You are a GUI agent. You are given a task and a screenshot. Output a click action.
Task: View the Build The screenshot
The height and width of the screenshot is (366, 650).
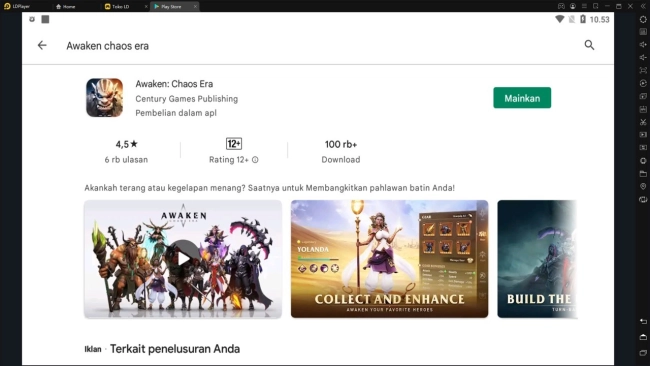click(537, 259)
